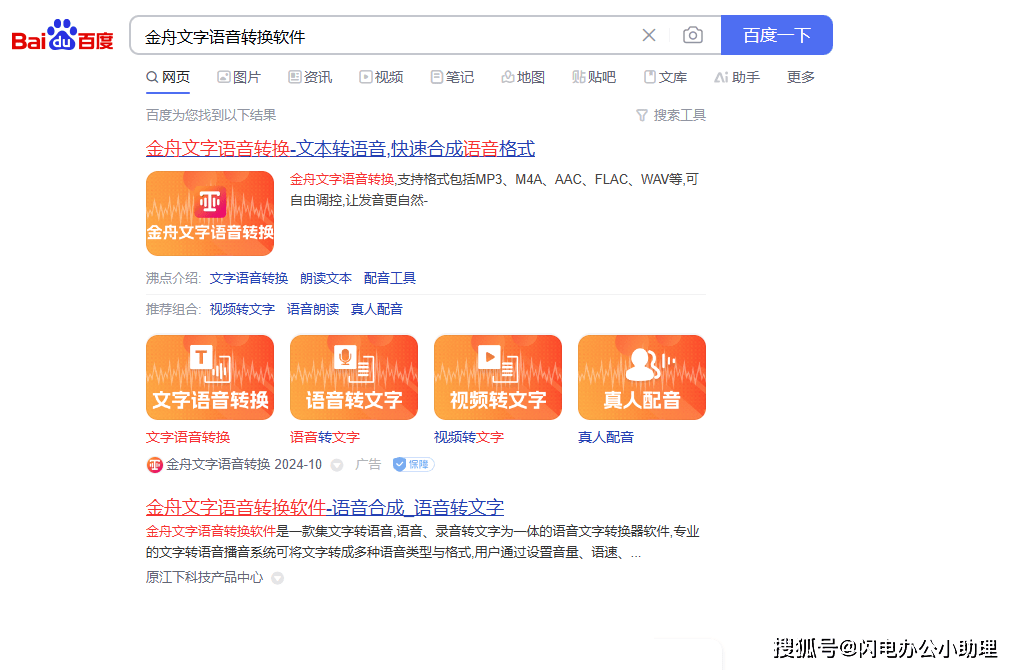This screenshot has height=670, width=1020.
Task: Click the 广告 label
Action: point(368,464)
